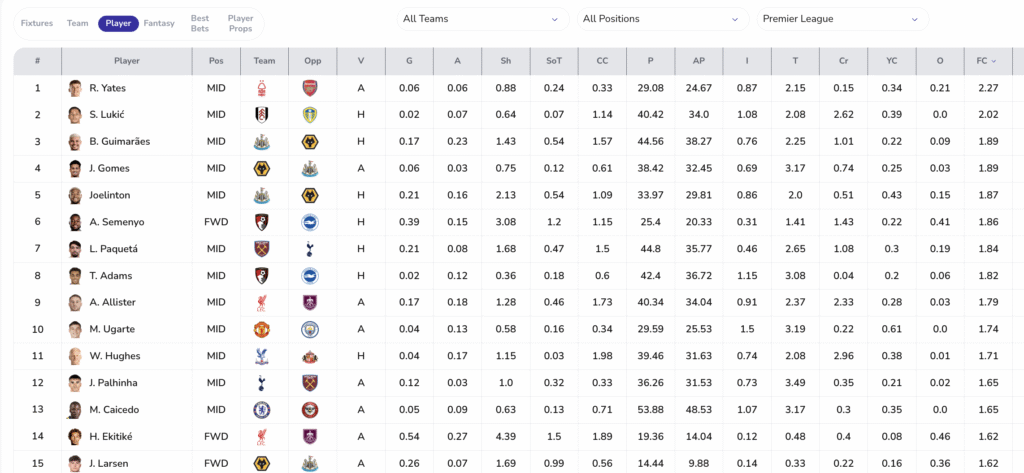Sort by the FC column header
This screenshot has height=473, width=1024.
tap(986, 61)
